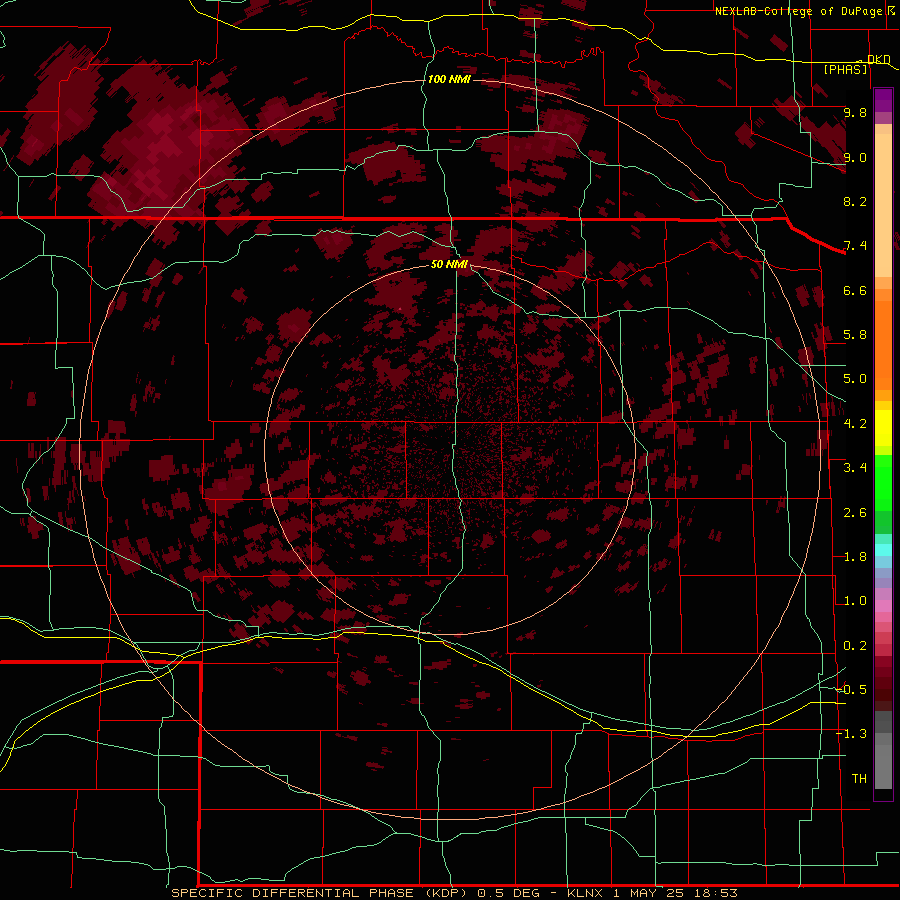The width and height of the screenshot is (900, 900).
Task: Click the 5.0 color scale value
Action: [855, 379]
